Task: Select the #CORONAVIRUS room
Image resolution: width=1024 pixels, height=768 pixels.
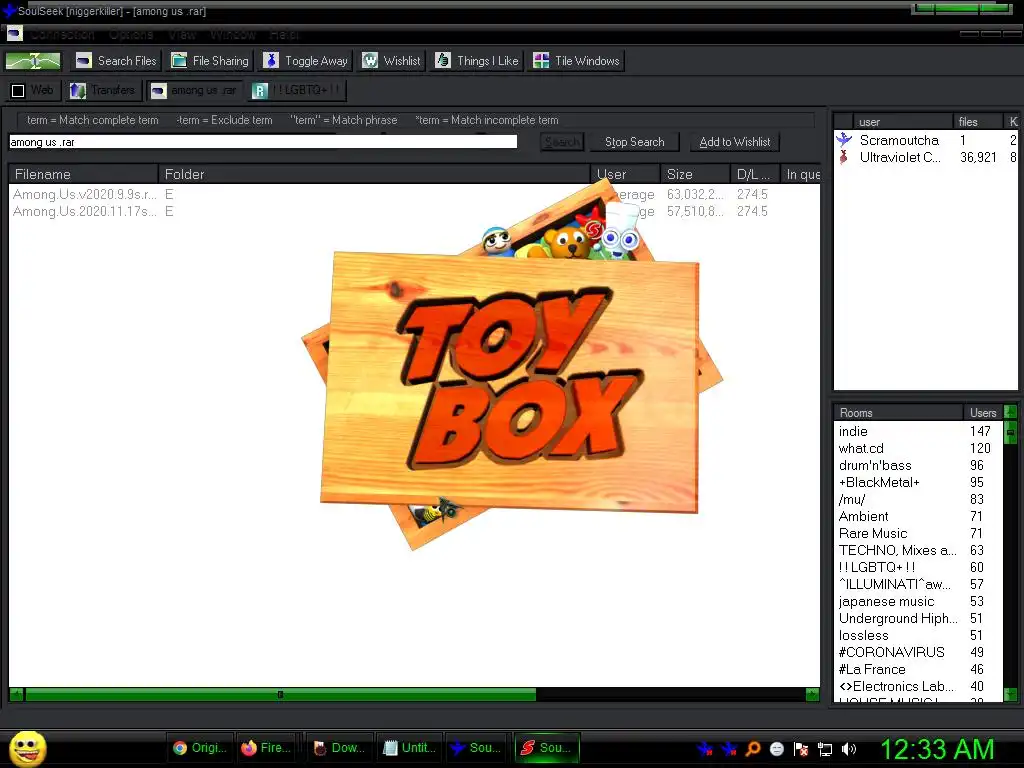Action: pos(918,652)
